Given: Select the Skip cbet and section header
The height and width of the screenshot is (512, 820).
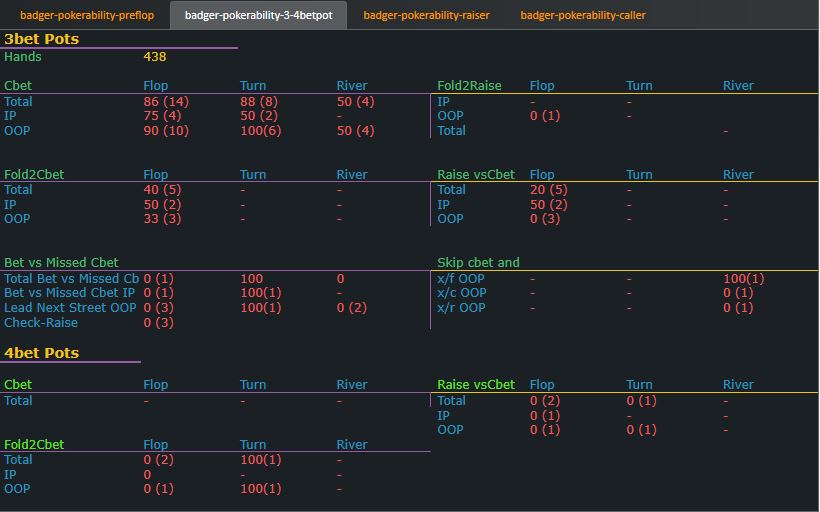Looking at the screenshot, I should click(x=478, y=263).
